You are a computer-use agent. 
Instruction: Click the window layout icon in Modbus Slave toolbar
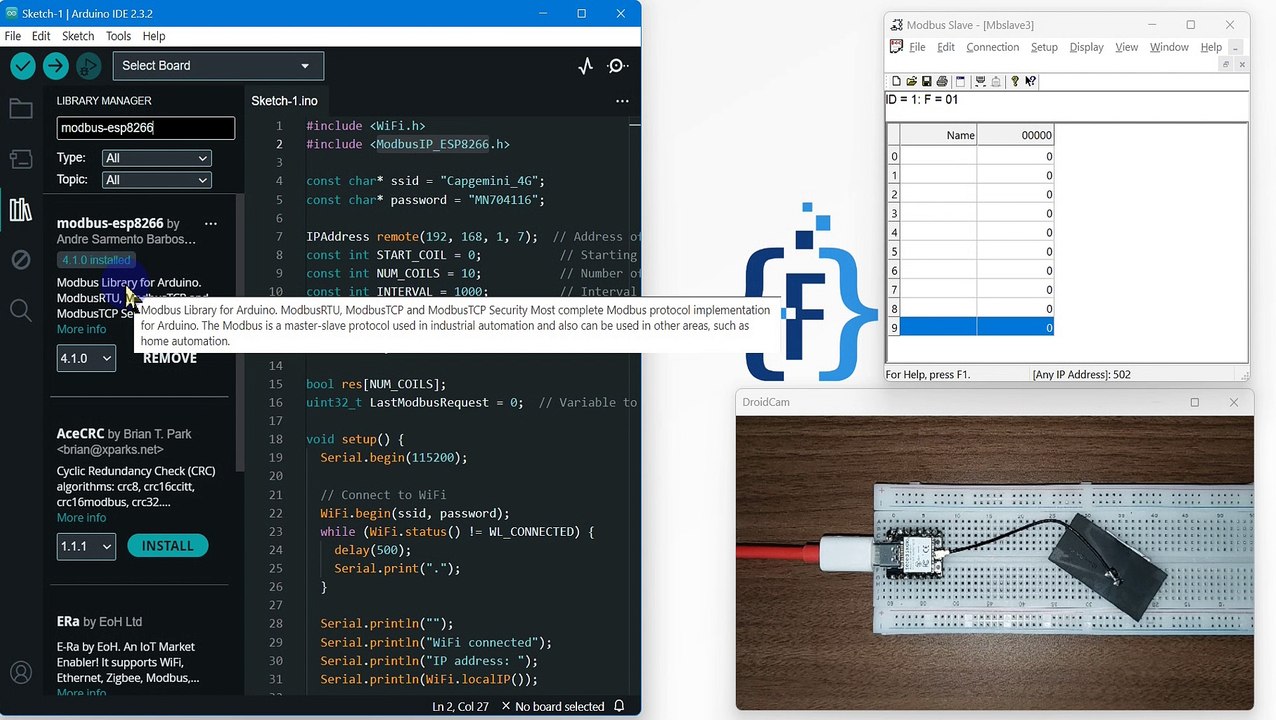click(x=961, y=81)
